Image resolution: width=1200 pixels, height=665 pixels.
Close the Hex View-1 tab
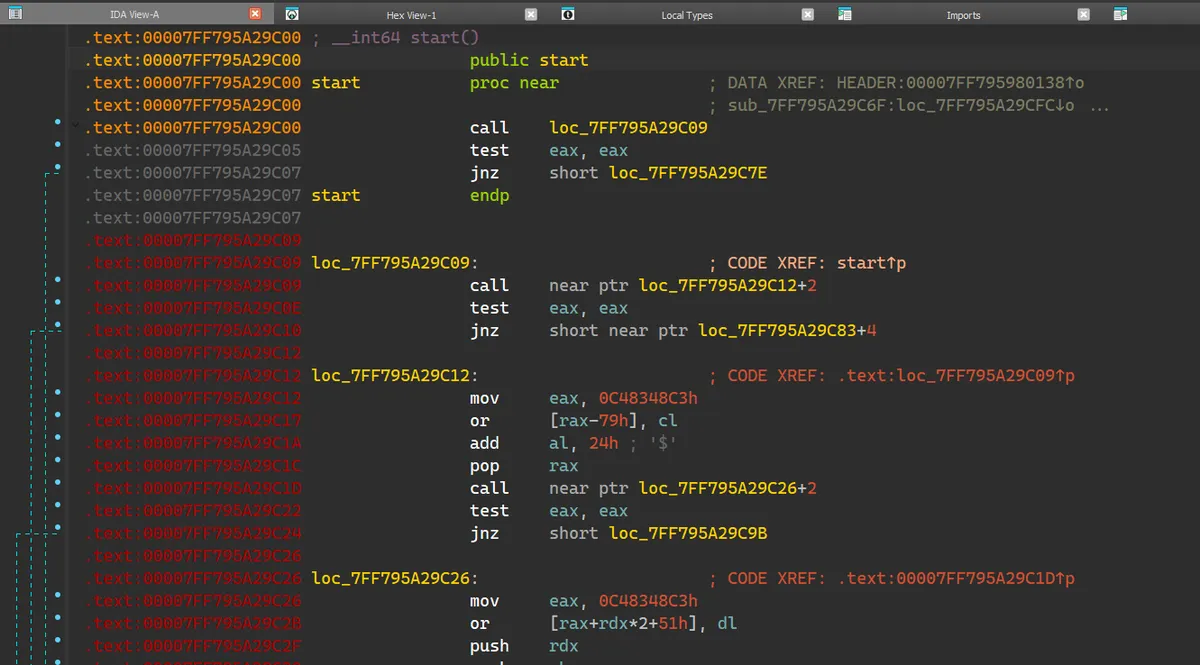coord(531,14)
